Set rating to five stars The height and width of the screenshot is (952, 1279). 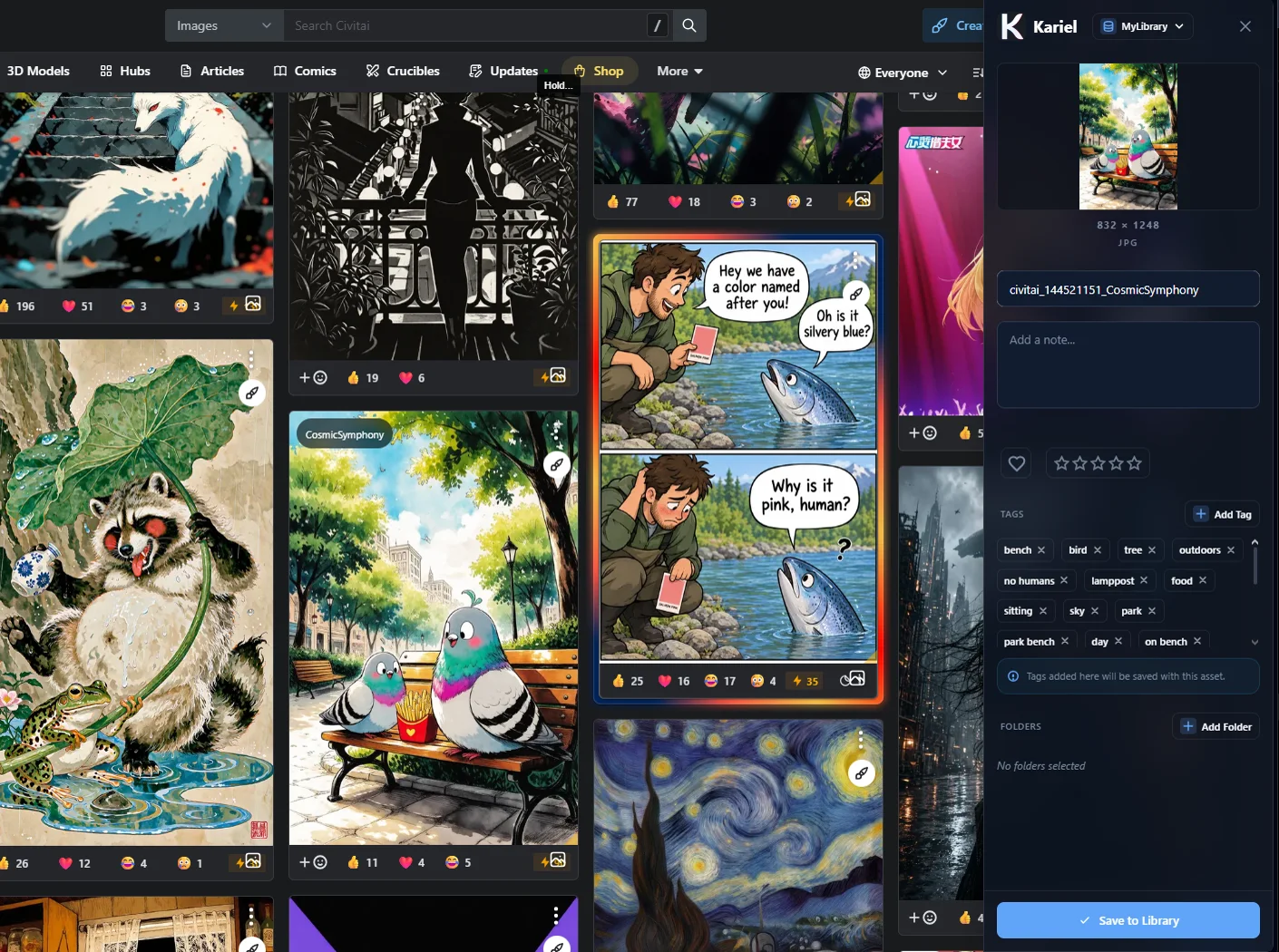point(1134,463)
